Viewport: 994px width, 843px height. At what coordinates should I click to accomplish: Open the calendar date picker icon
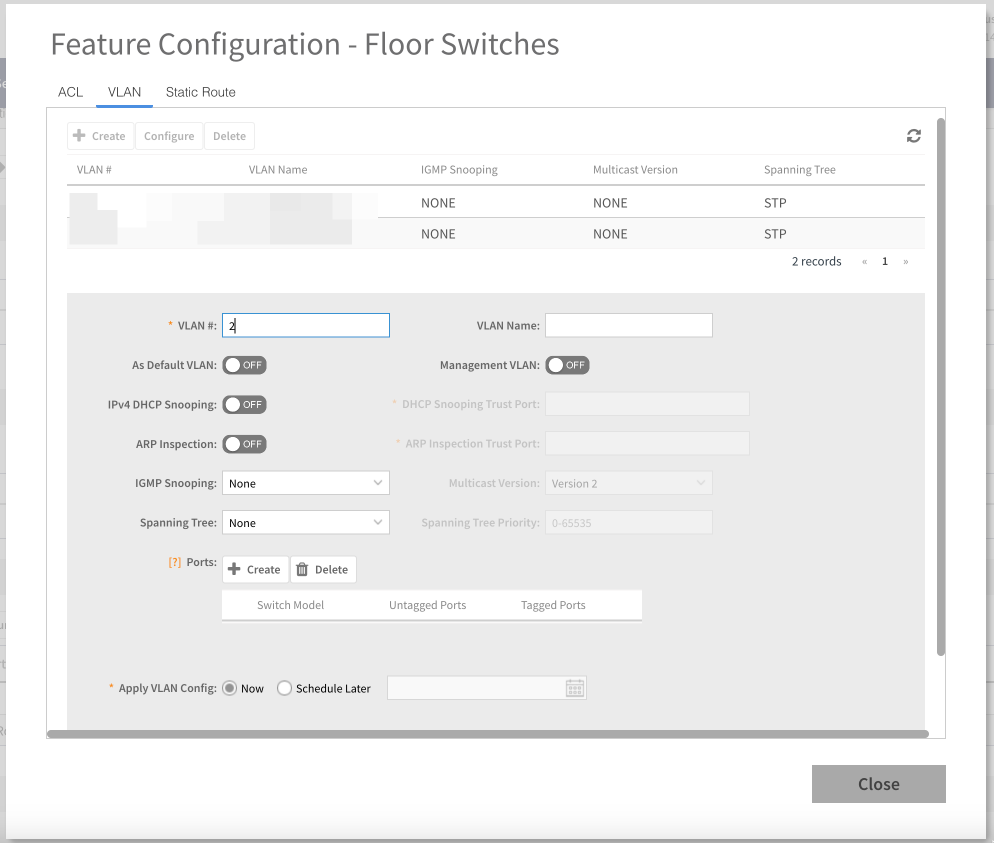[x=575, y=688]
